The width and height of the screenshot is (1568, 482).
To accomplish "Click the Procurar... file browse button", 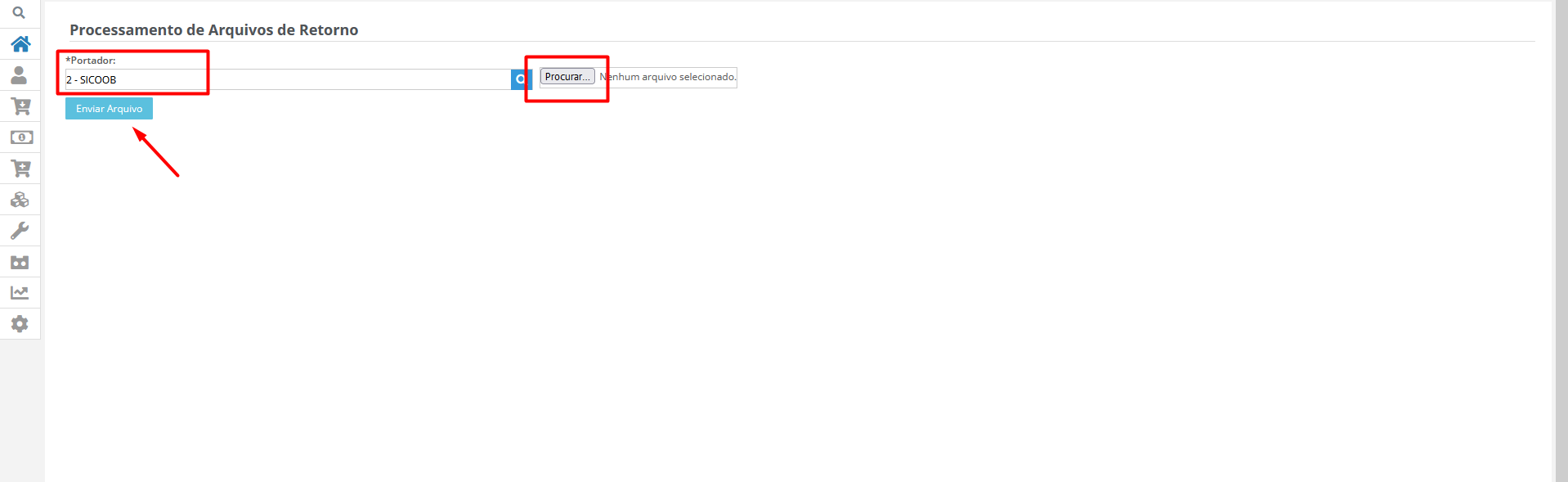I will (x=567, y=77).
